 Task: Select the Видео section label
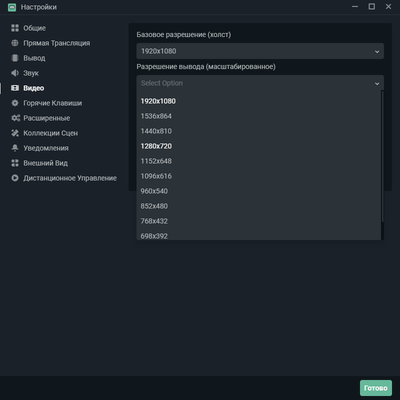pyautogui.click(x=34, y=88)
